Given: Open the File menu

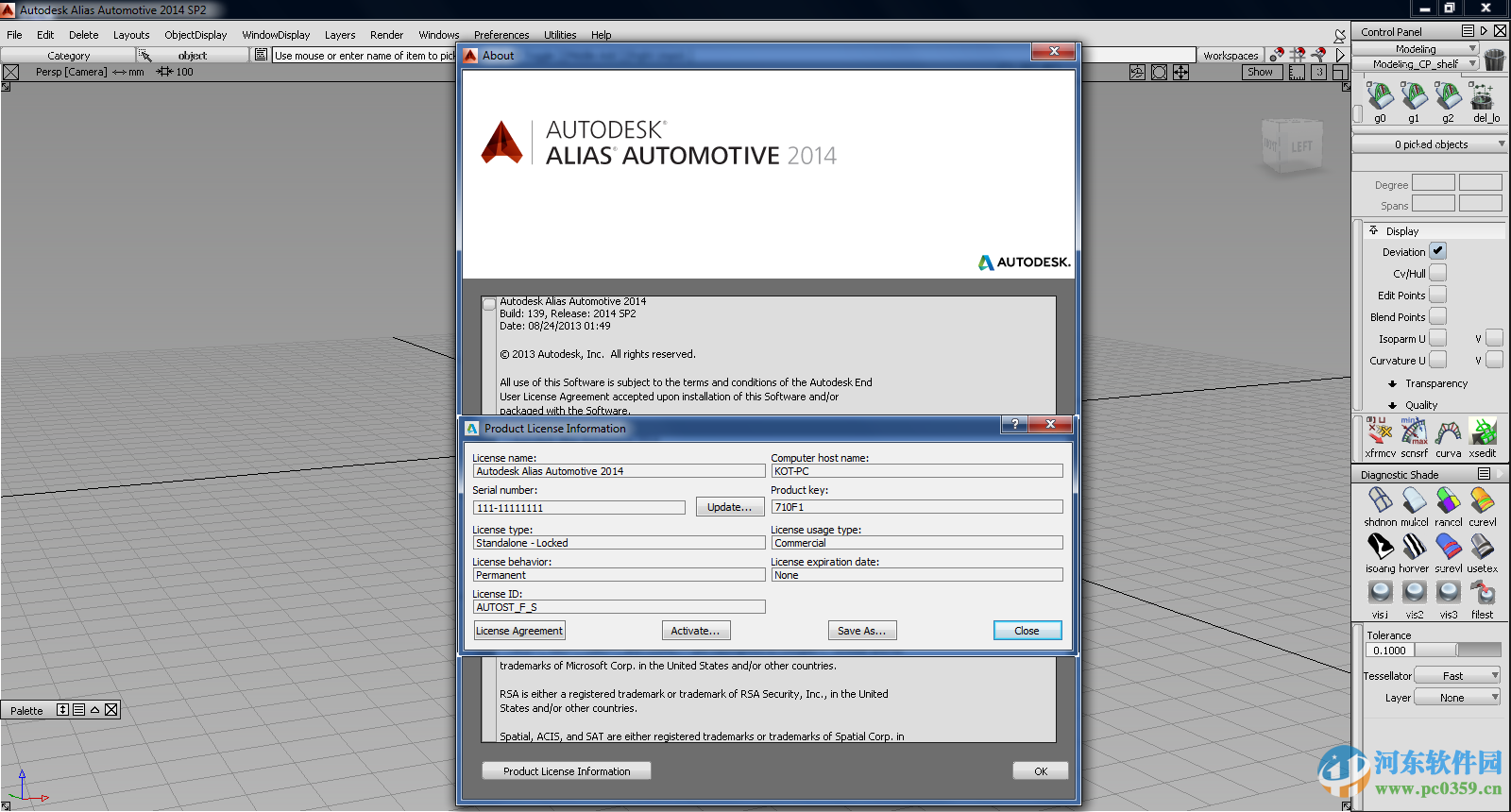Looking at the screenshot, I should (14, 35).
